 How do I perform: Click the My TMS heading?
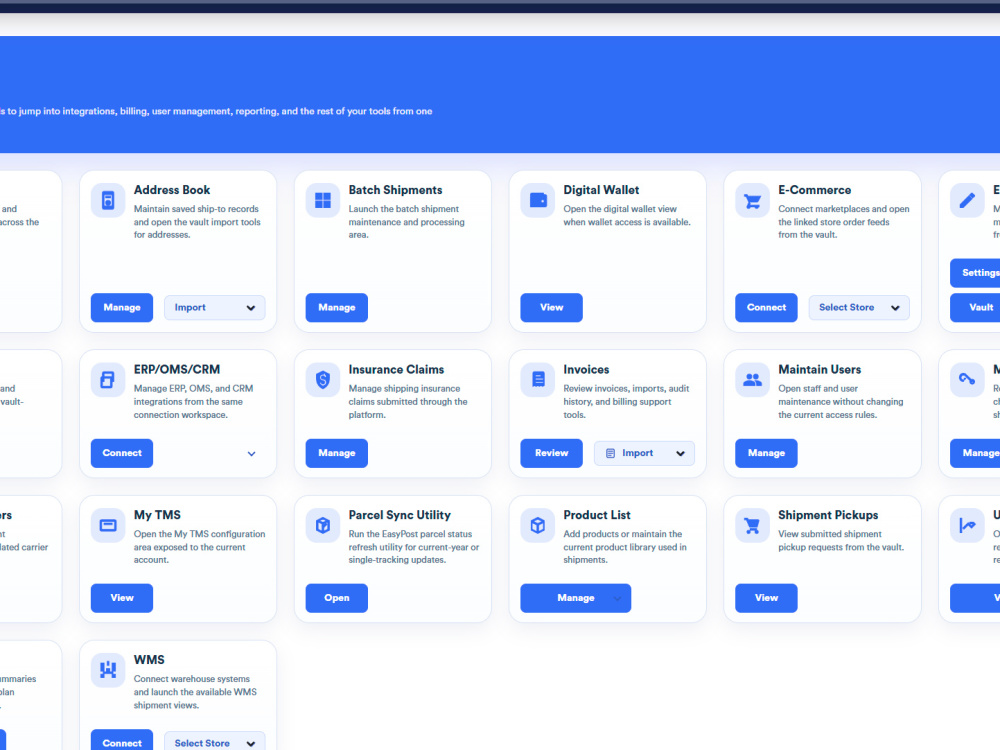point(157,515)
